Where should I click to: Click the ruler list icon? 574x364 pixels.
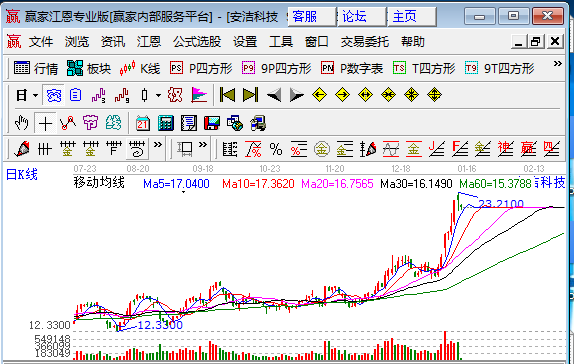(230, 149)
